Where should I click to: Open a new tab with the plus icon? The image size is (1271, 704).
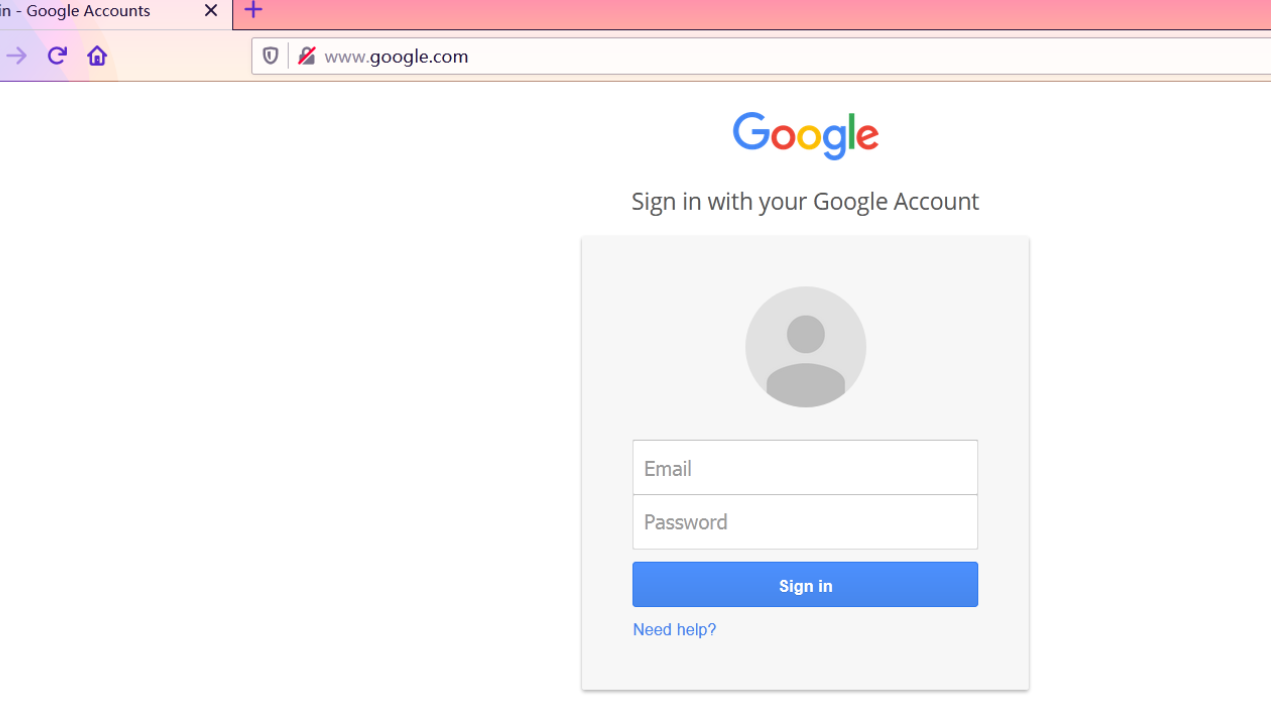pos(253,11)
